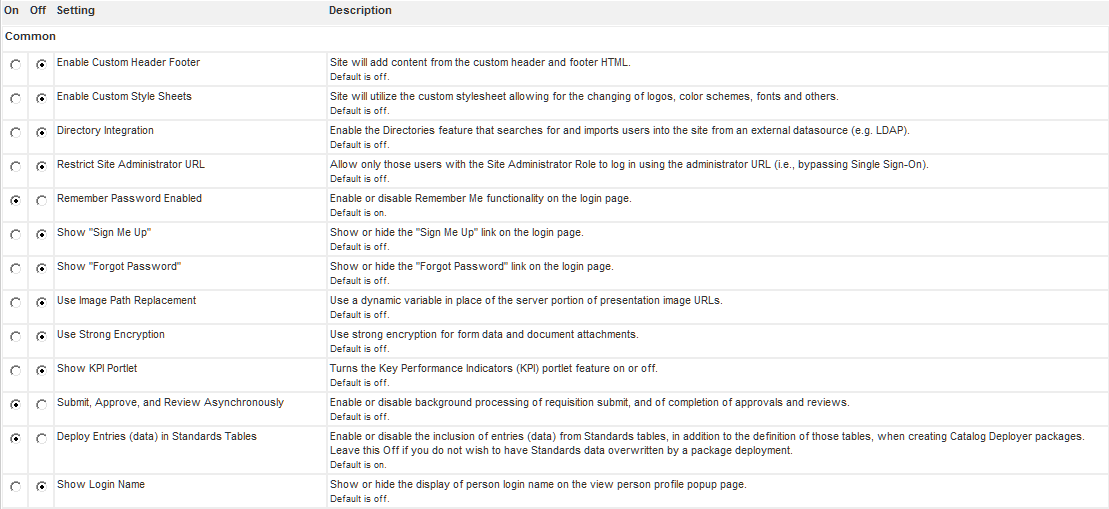Image resolution: width=1109 pixels, height=509 pixels.
Task: Click Off radio for Use Strong Encryption
Action: tap(41, 337)
